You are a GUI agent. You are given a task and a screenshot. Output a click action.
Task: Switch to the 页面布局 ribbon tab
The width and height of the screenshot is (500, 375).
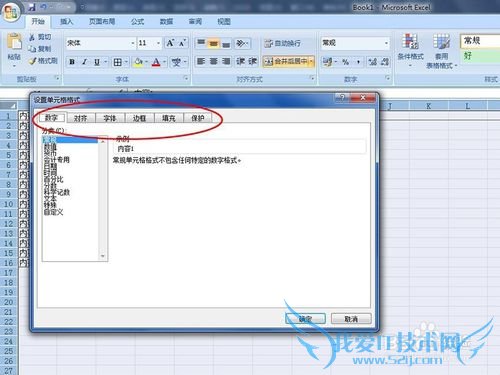102,22
